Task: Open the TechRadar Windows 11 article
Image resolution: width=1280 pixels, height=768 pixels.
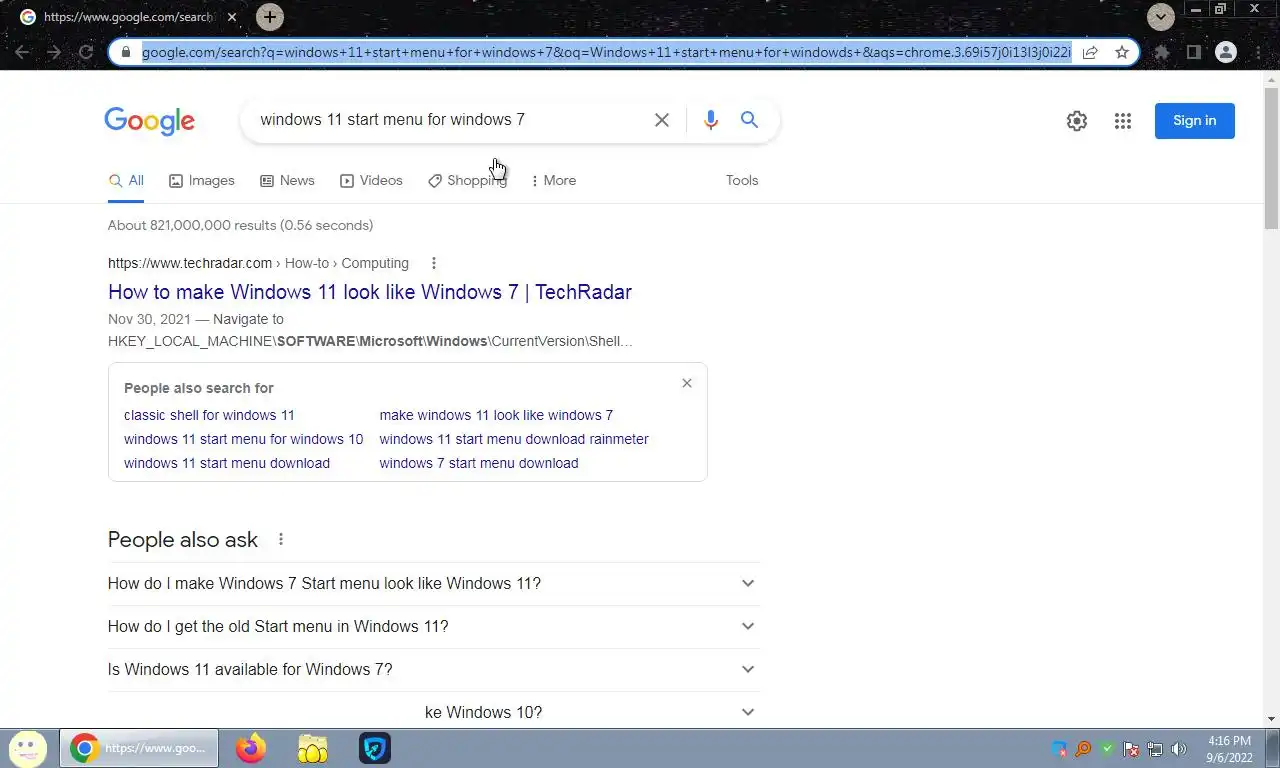Action: click(370, 292)
